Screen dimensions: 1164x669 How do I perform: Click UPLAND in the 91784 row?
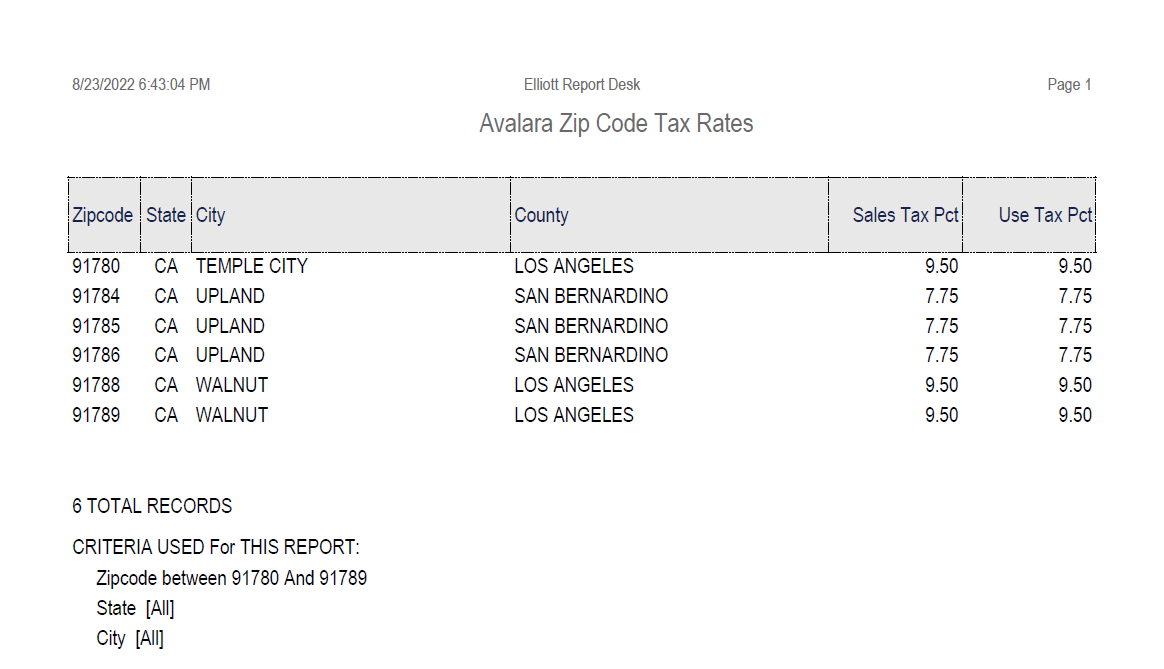230,296
